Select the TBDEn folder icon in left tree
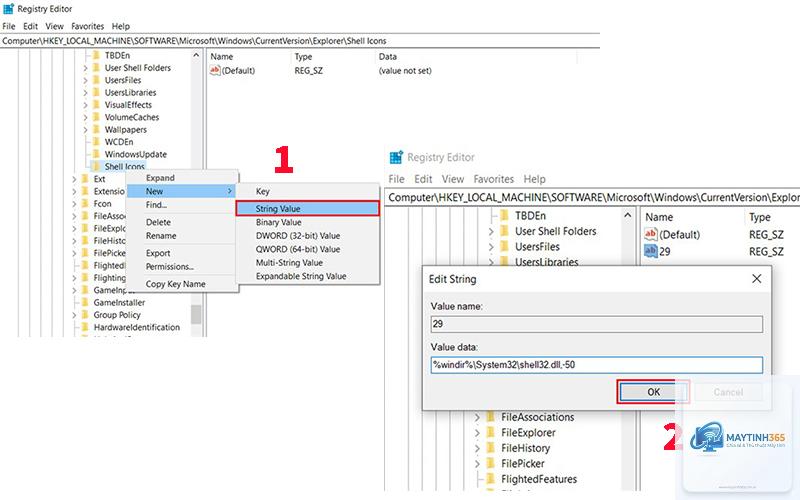This screenshot has height=500, width=800. point(96,55)
